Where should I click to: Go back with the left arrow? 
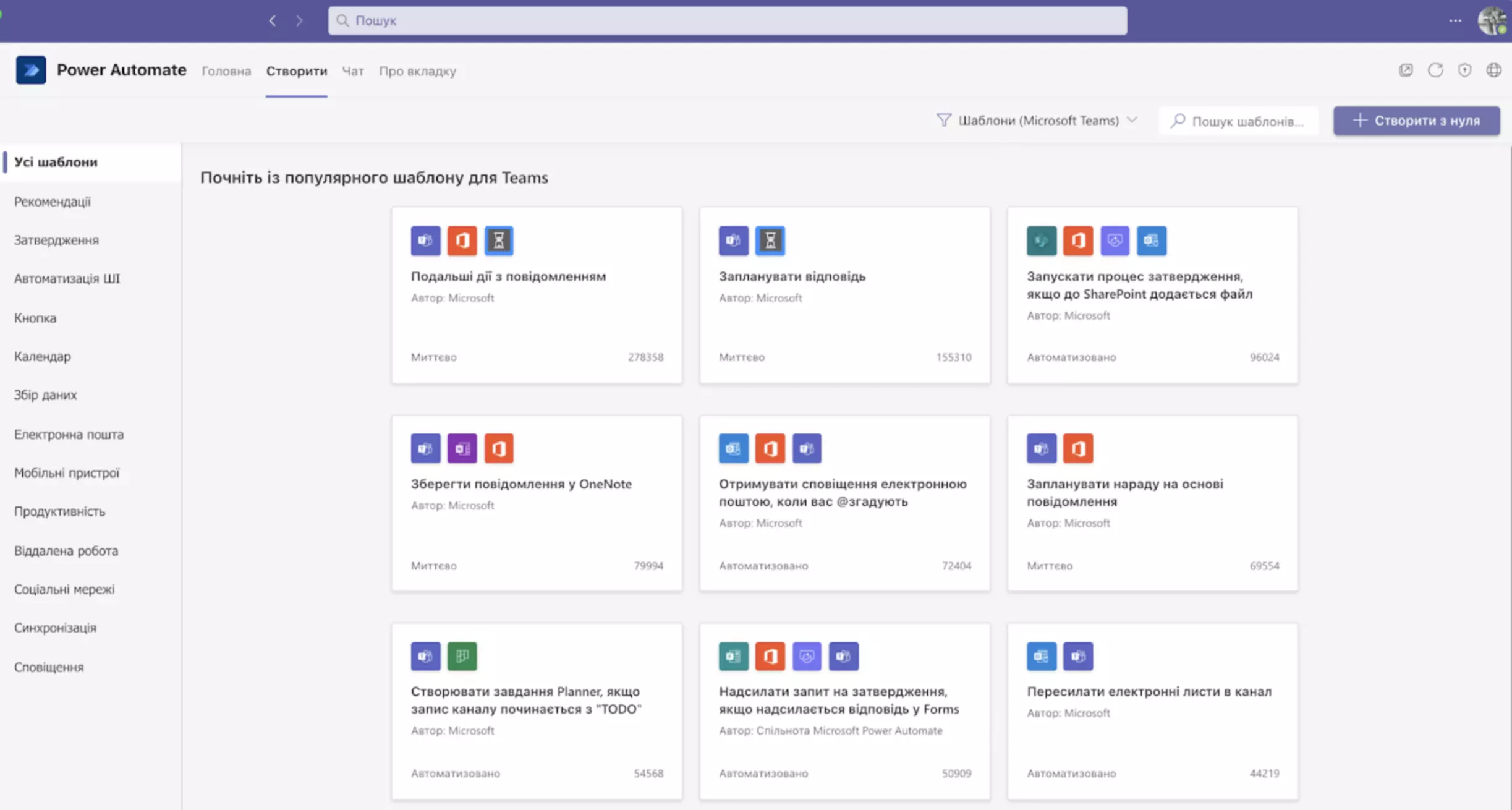coord(273,21)
